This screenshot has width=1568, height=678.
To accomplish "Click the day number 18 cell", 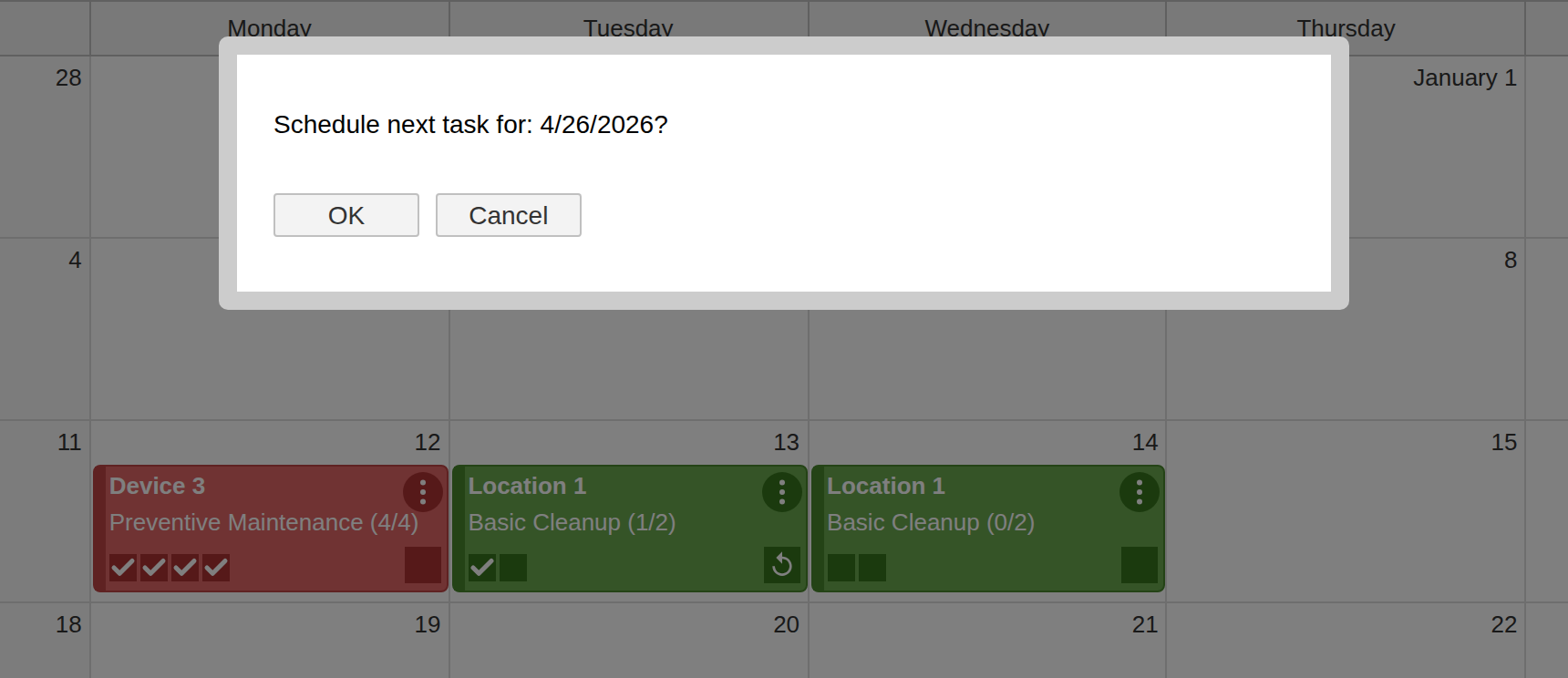I will point(67,625).
